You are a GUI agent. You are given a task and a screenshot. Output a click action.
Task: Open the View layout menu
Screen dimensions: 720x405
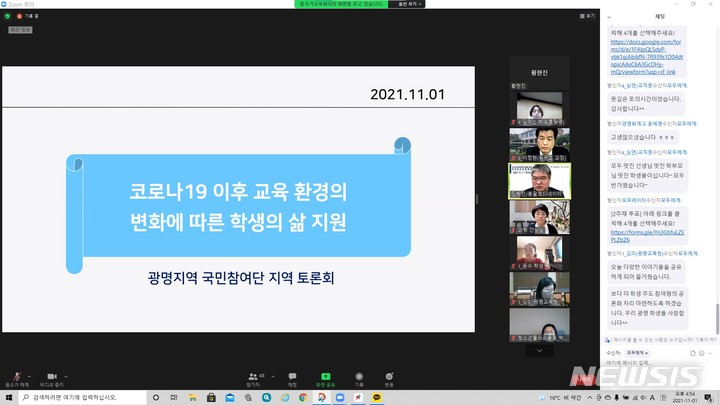tap(587, 16)
